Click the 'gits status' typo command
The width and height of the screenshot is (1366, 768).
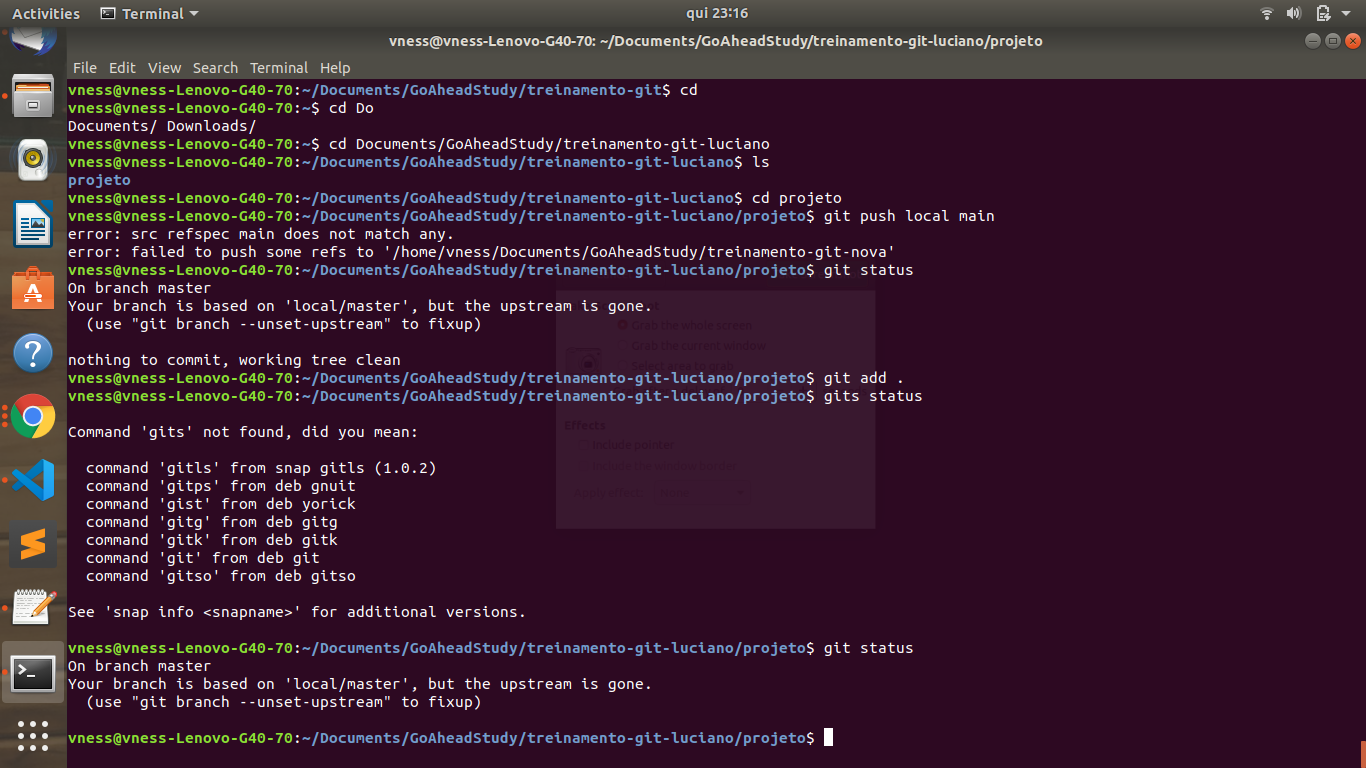coord(873,396)
